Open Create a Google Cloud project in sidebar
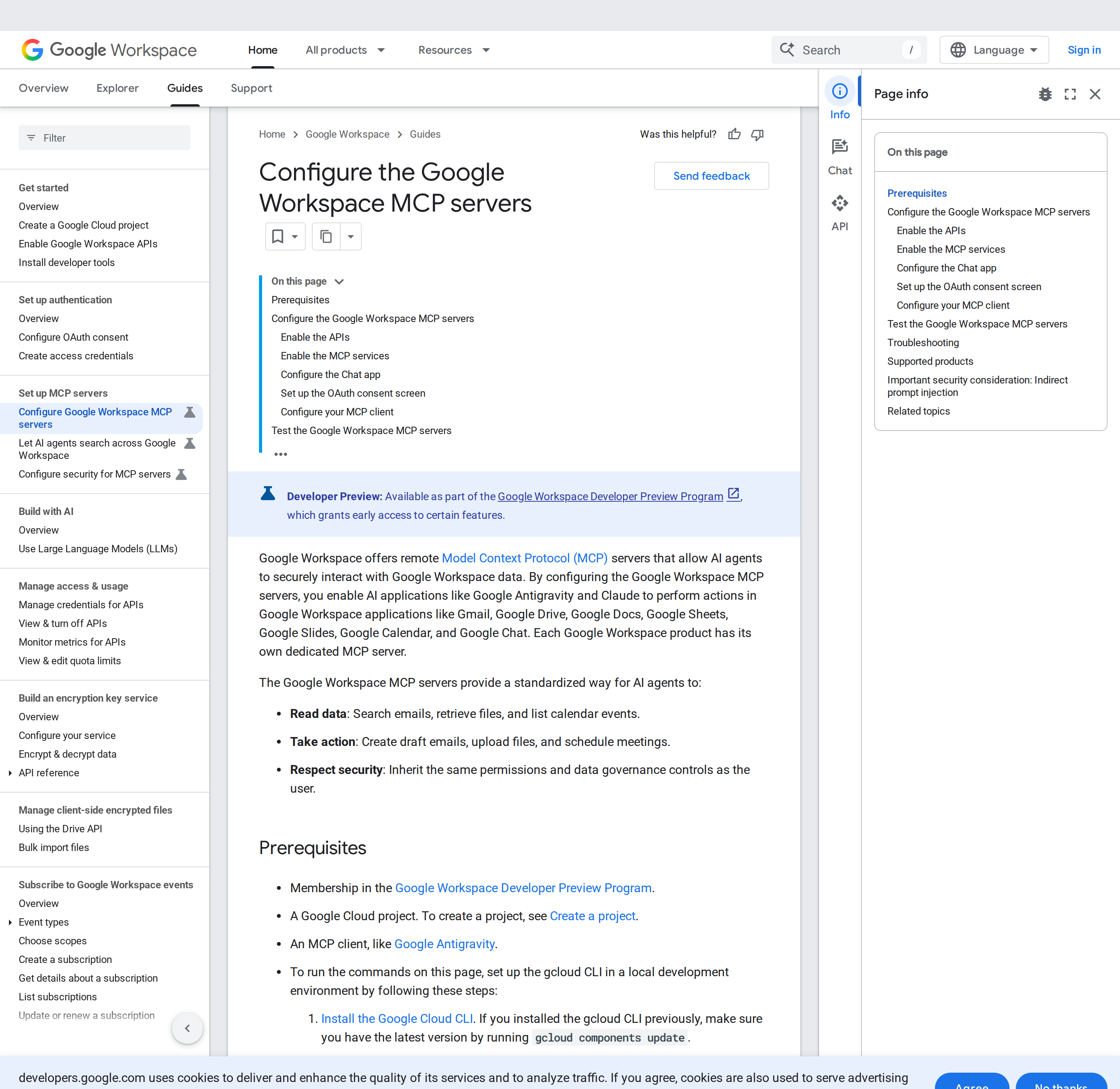1120x1089 pixels. 84,225
